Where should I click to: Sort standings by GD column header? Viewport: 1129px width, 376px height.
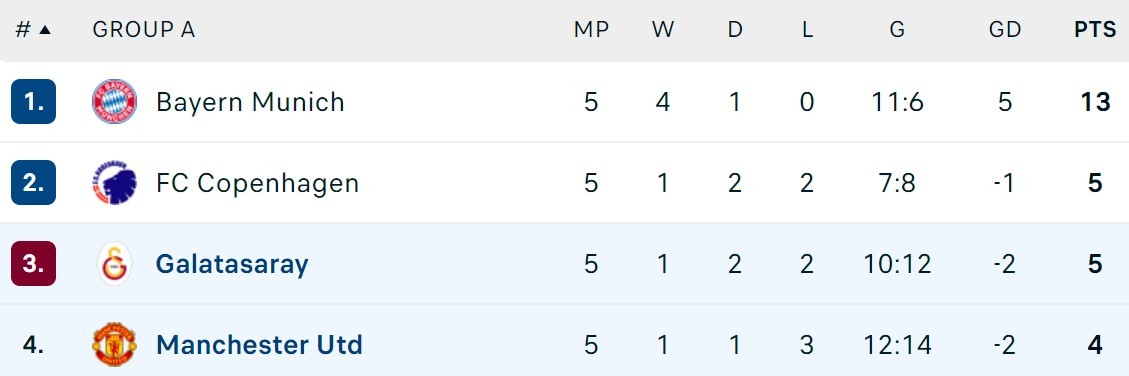coord(1004,30)
